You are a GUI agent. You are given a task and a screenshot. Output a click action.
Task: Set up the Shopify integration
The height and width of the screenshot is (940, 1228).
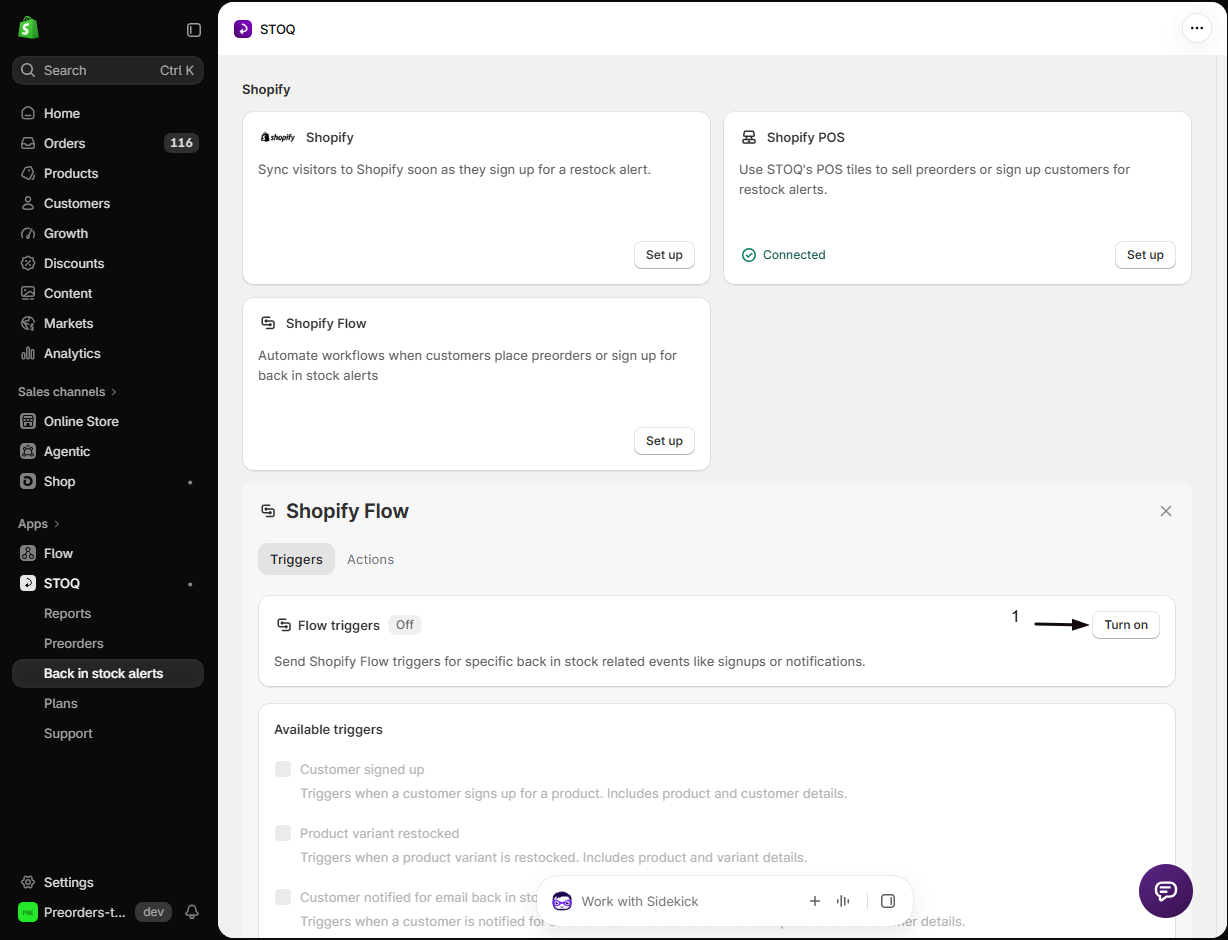click(664, 255)
